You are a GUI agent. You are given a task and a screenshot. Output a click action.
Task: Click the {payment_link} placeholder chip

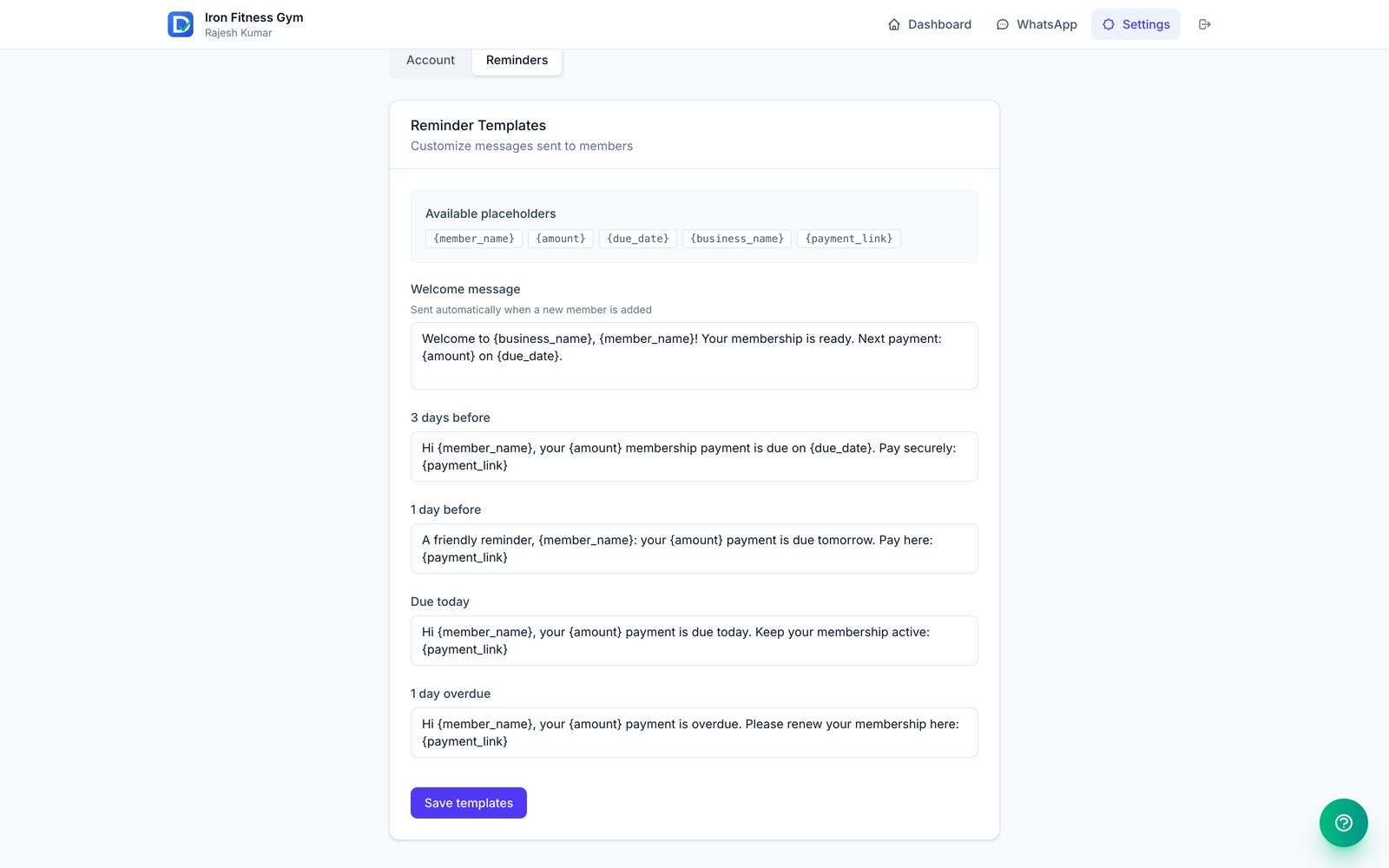[x=849, y=239]
